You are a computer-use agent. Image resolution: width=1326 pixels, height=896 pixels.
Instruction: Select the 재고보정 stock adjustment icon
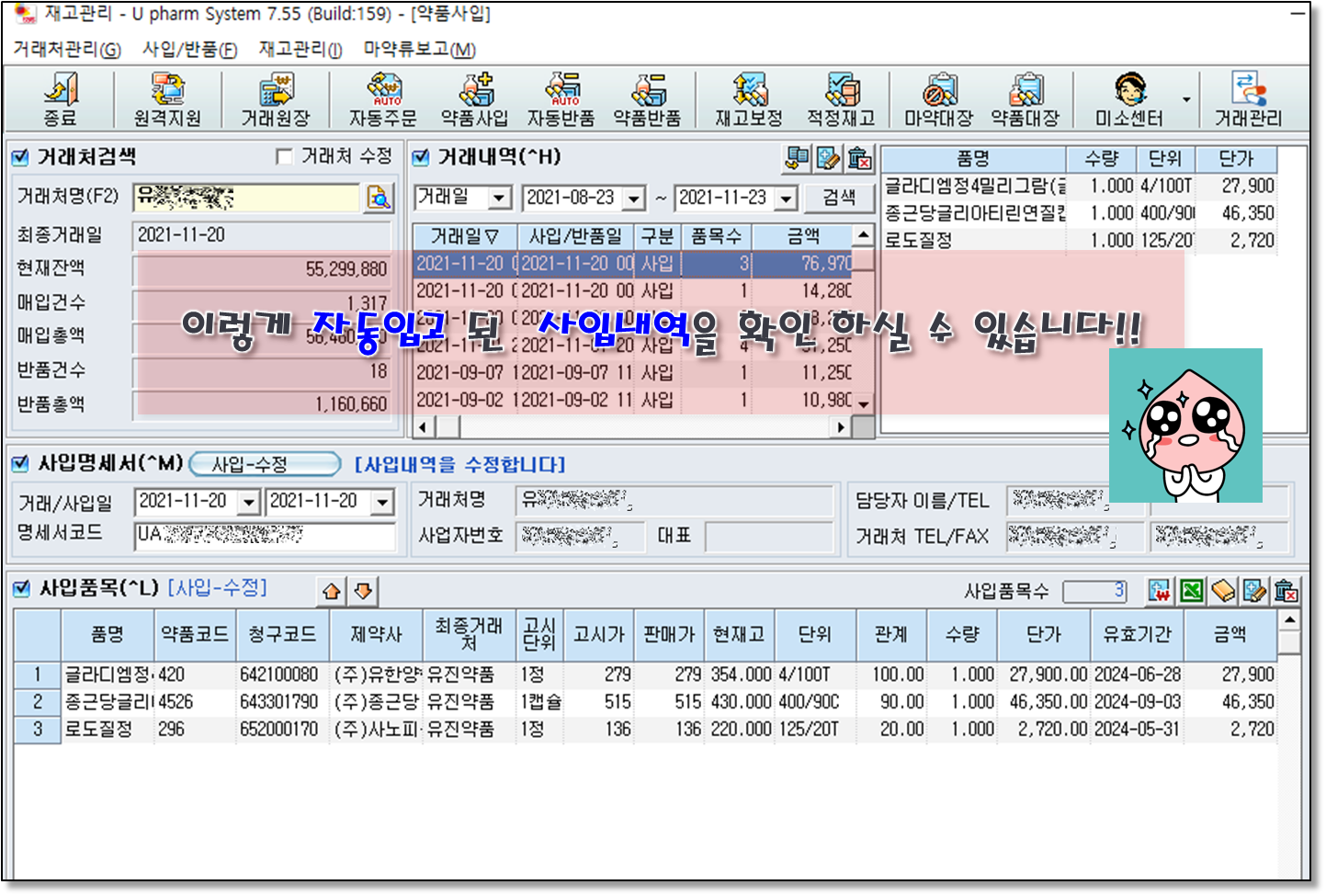point(749,99)
